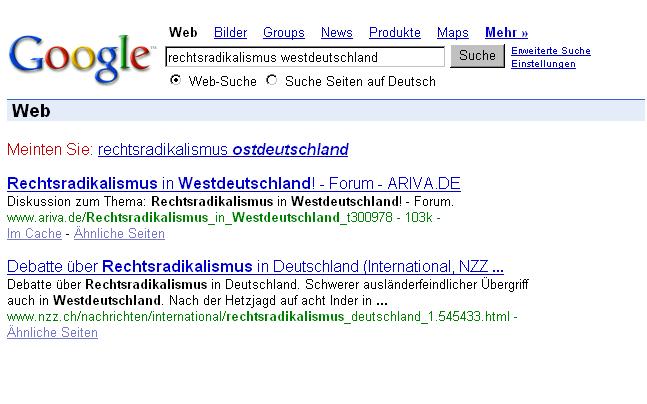Open Erweiterte Suche link

(x=550, y=51)
